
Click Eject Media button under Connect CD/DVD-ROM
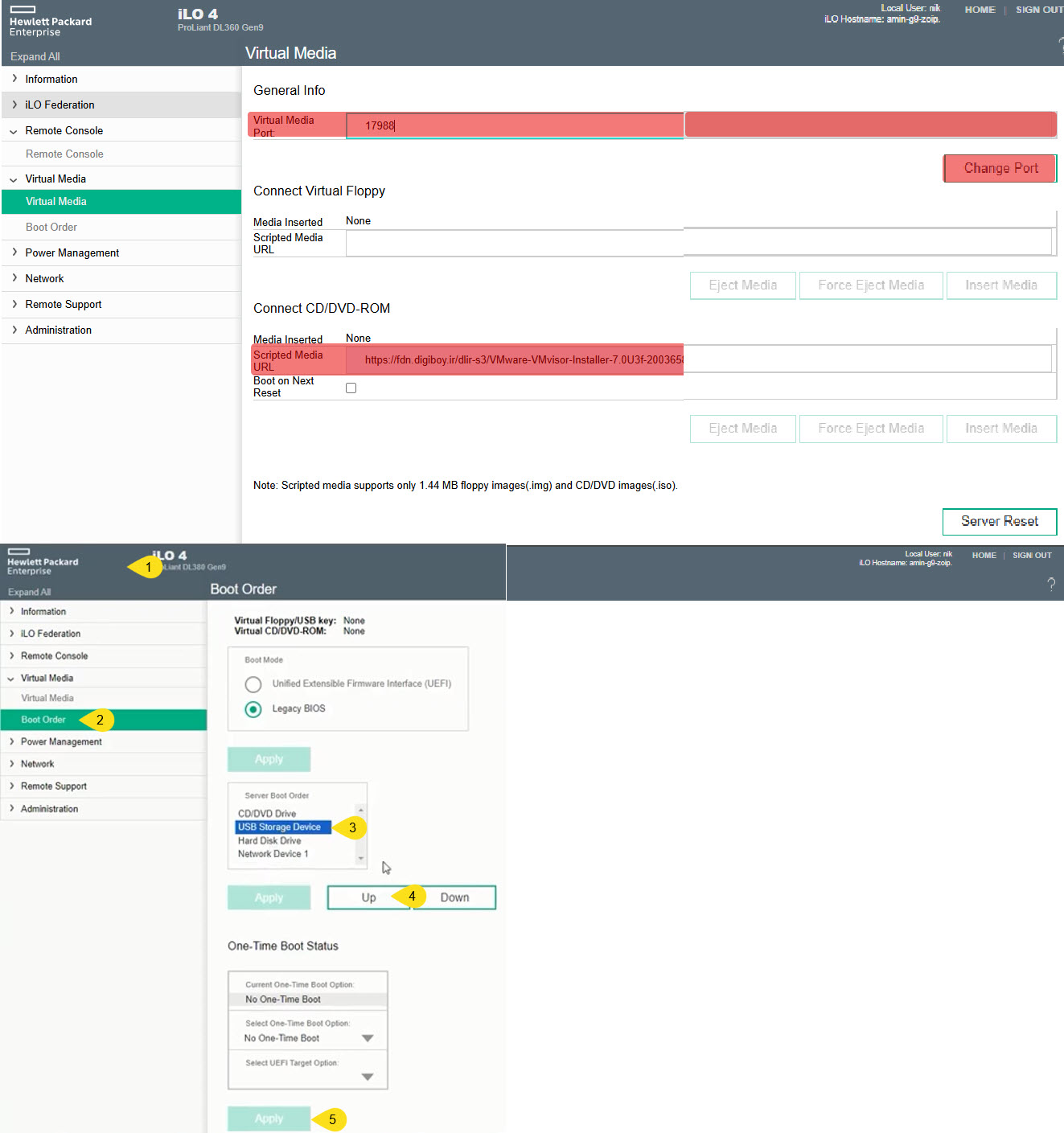[x=743, y=429]
